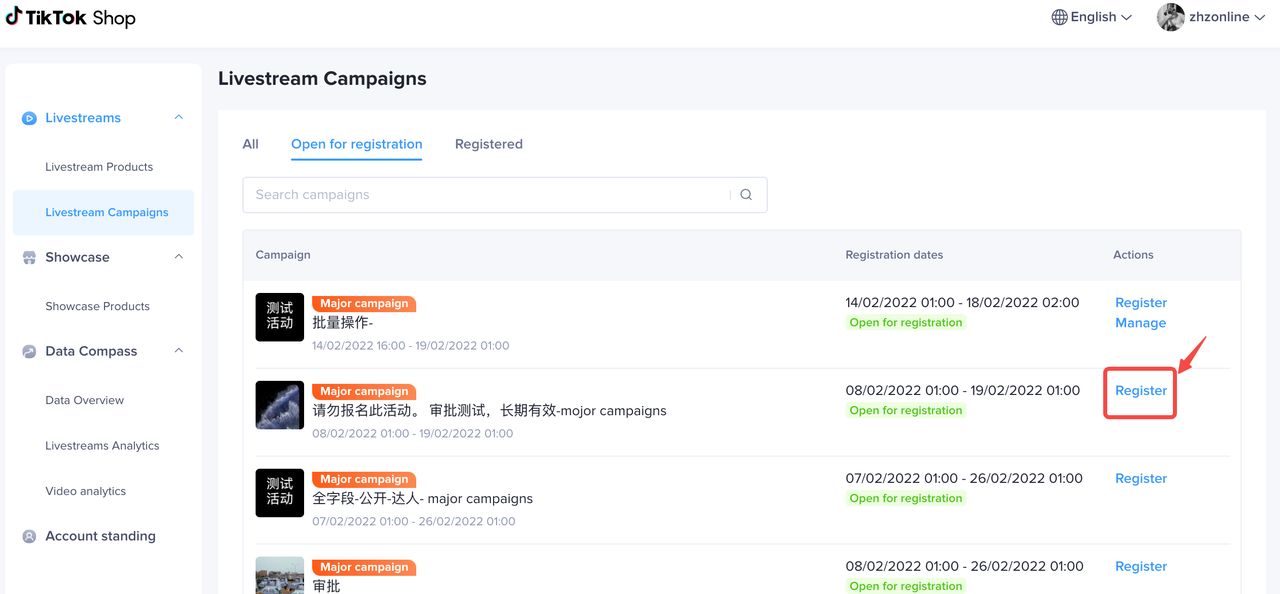Click the zhzonline profile avatar

(1170, 17)
